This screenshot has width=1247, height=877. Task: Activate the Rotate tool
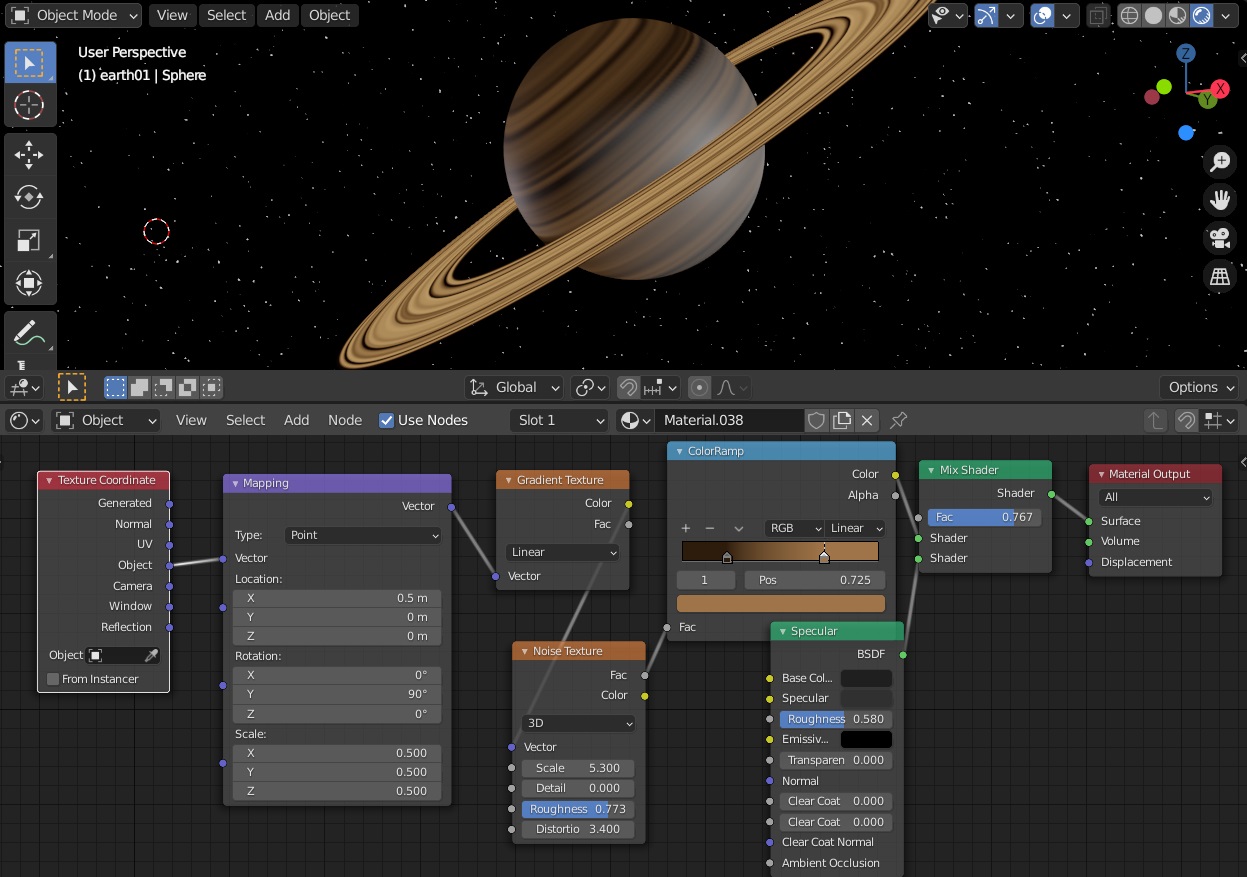tap(29, 197)
